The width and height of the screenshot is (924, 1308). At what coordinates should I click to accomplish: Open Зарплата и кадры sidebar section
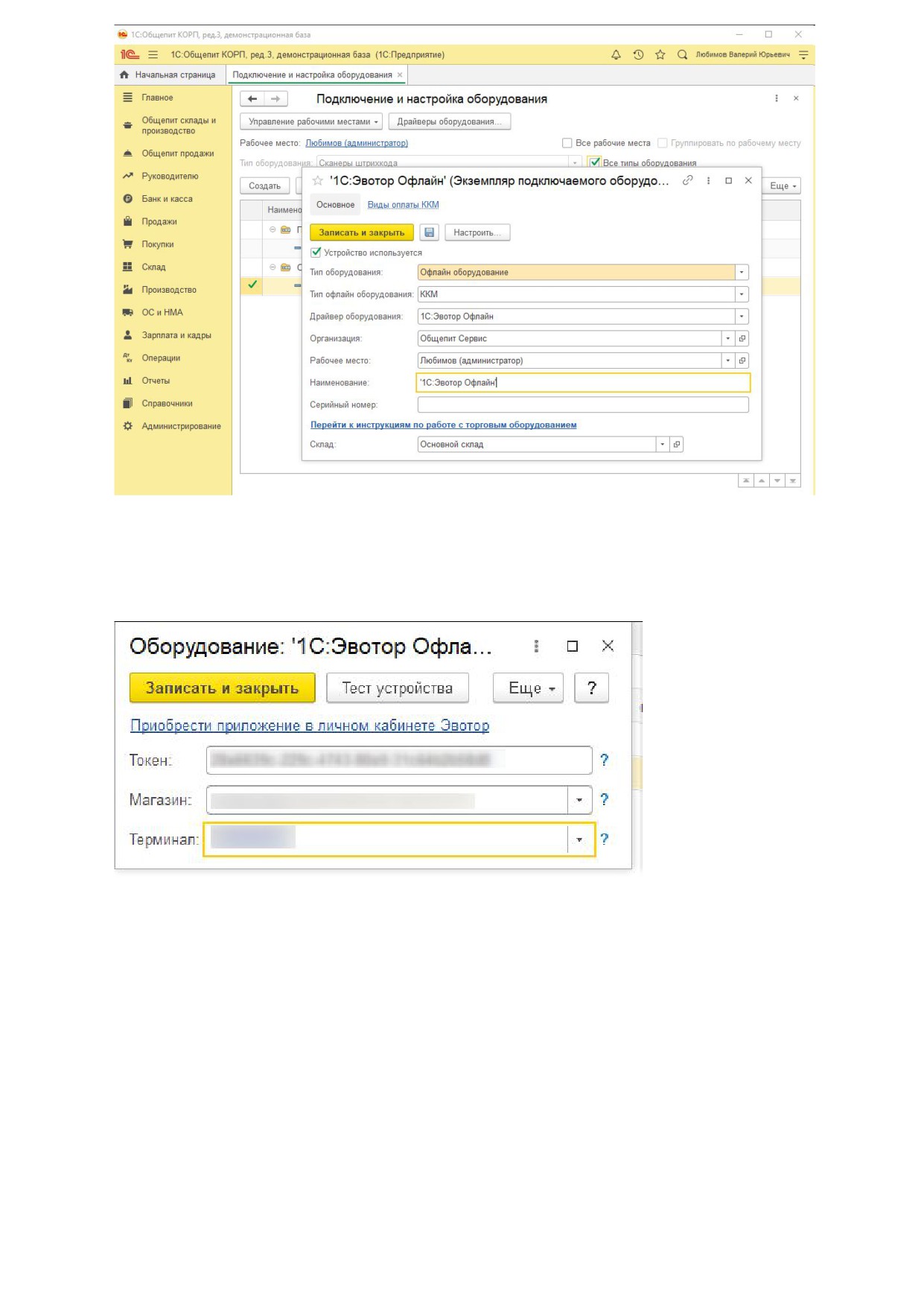pos(176,335)
